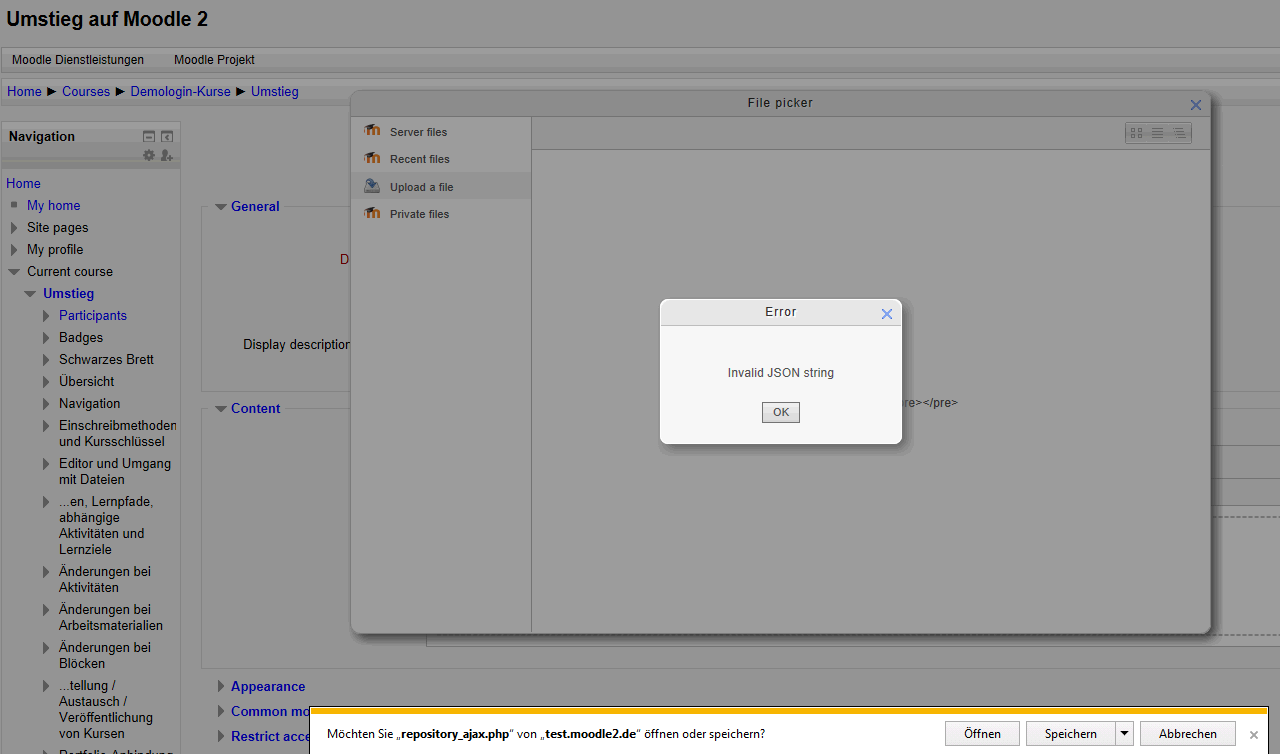The width and height of the screenshot is (1280, 754).
Task: Open Courses in the breadcrumb
Action: point(86,91)
